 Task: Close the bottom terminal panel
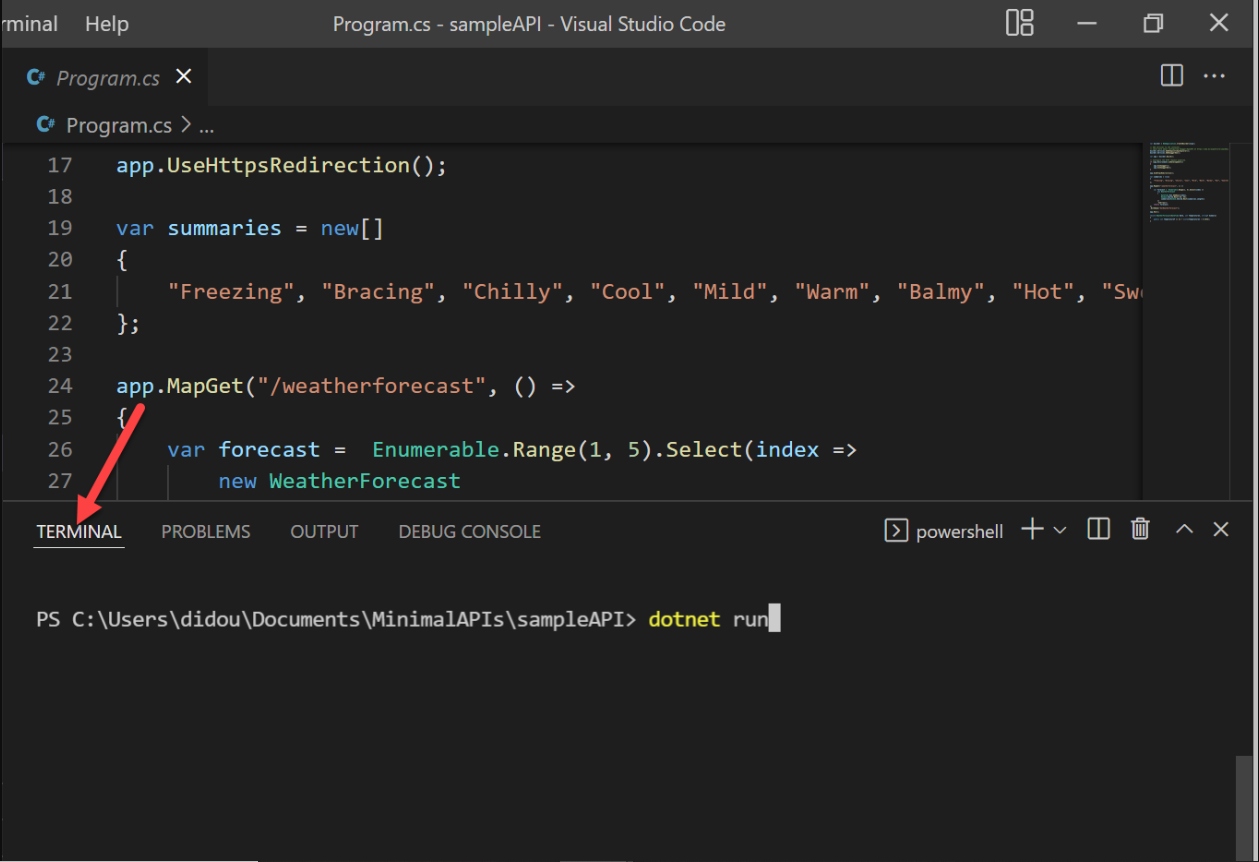click(x=1220, y=530)
